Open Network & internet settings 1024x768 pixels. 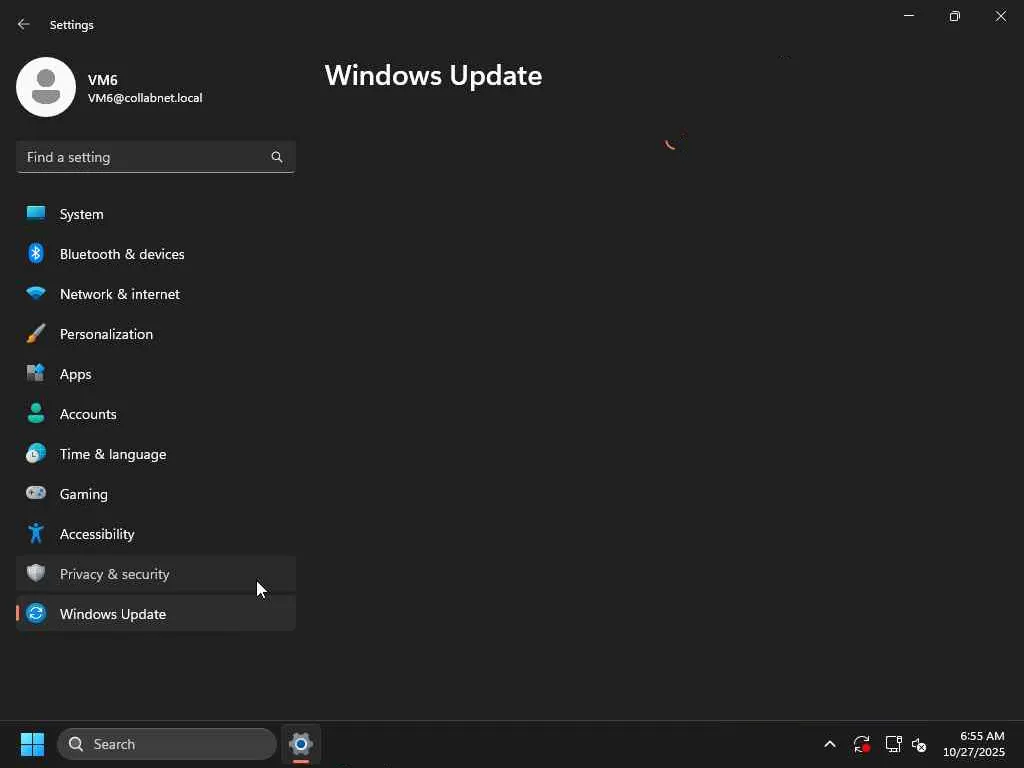156,294
